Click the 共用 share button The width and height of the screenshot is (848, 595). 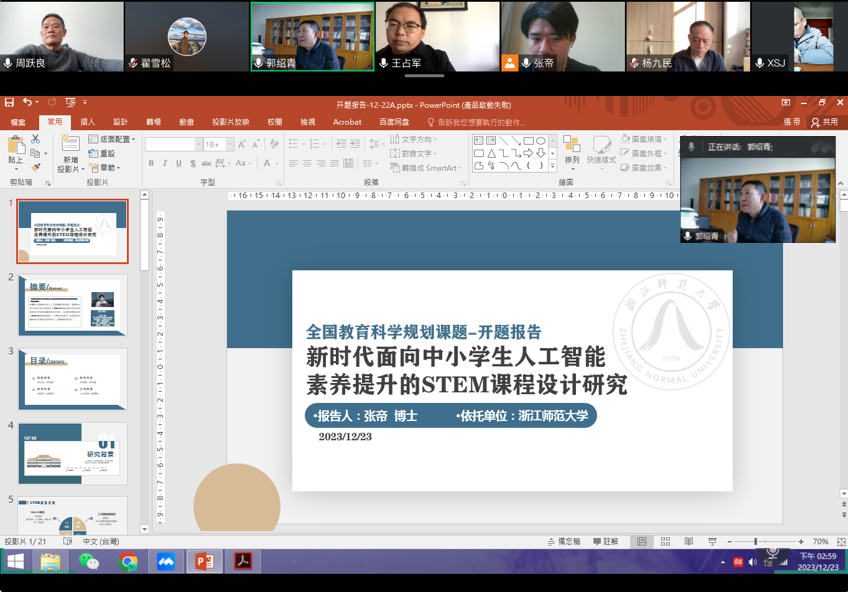(x=825, y=122)
